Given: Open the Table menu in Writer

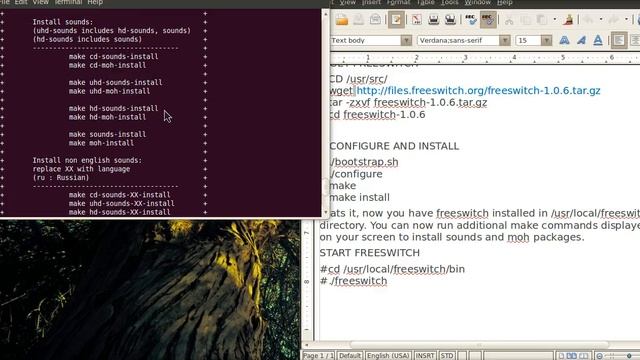Looking at the screenshot, I should click(425, 2).
